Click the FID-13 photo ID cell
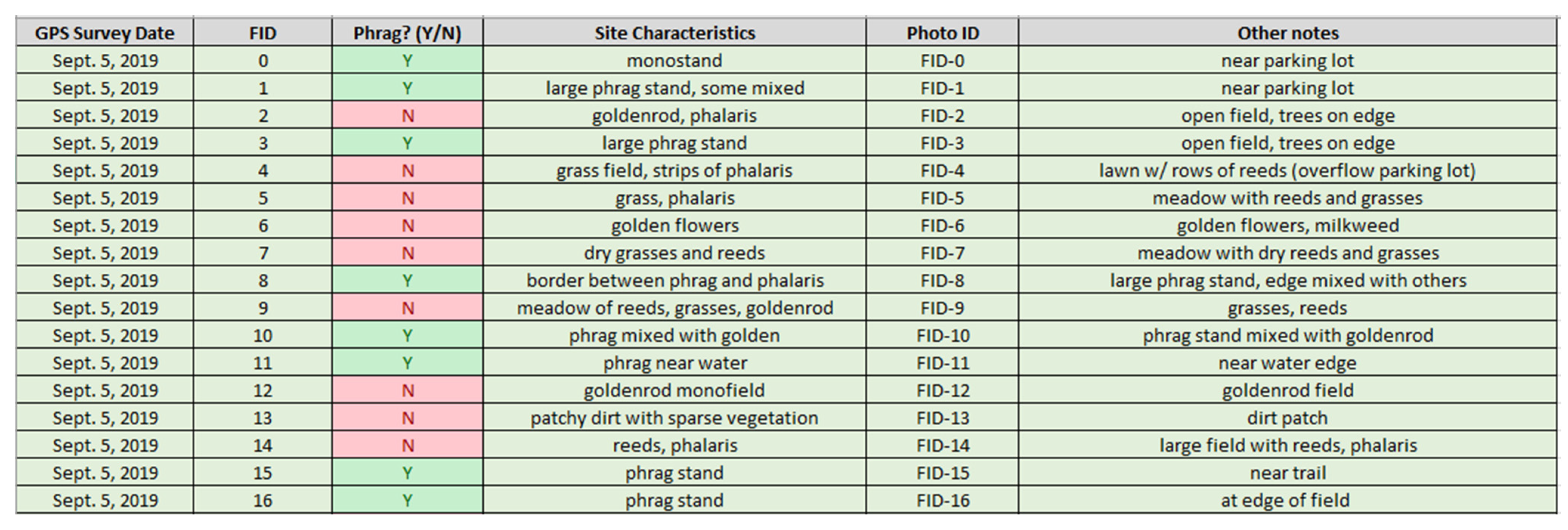1568x530 pixels. pos(942,418)
